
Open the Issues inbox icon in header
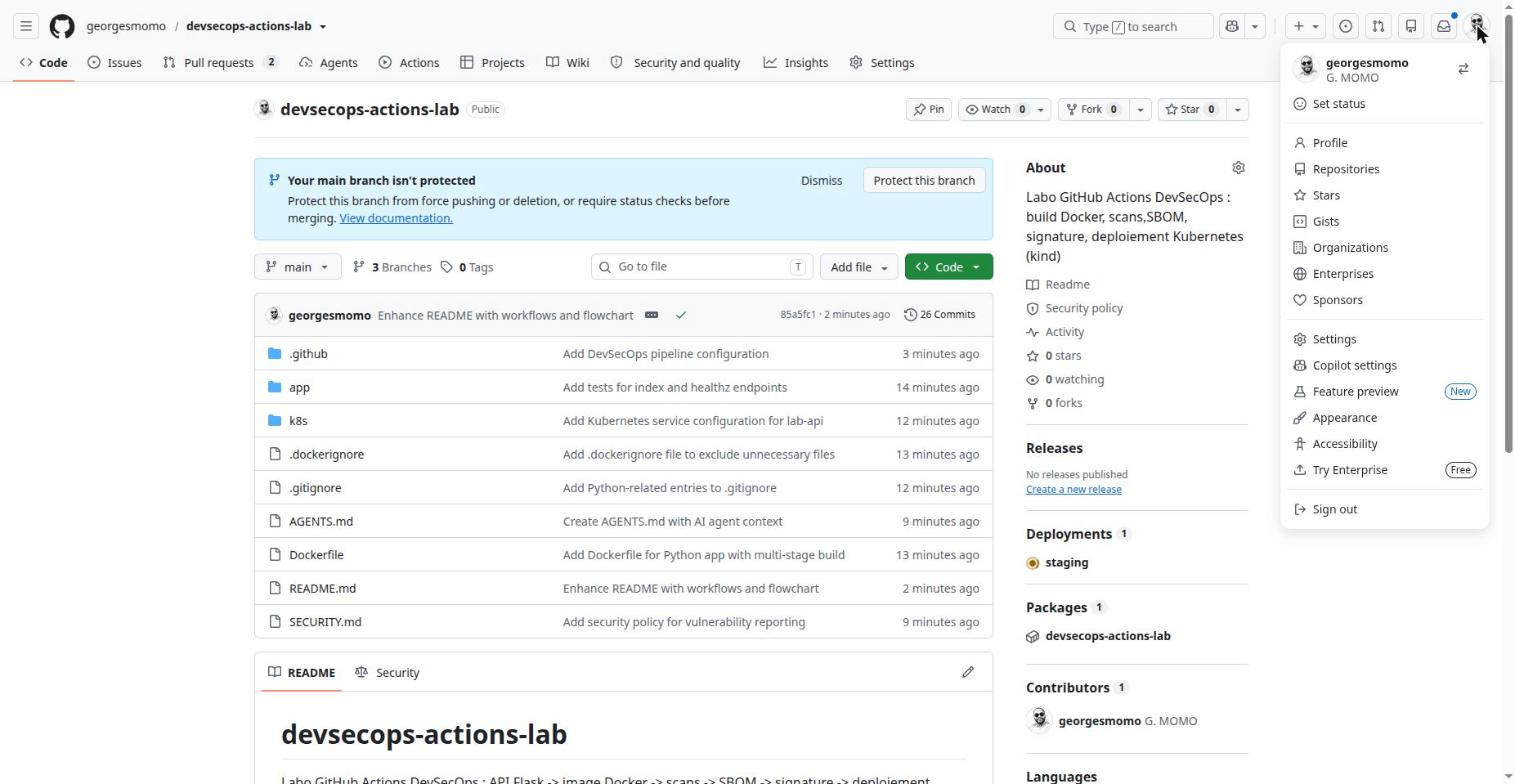(1345, 26)
